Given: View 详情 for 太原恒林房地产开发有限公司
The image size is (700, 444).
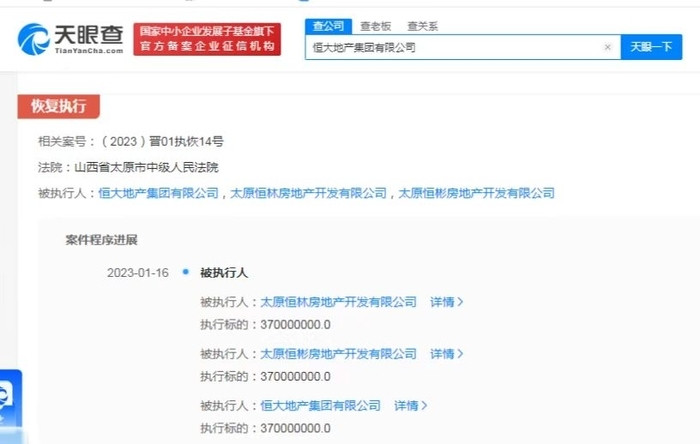Looking at the screenshot, I should coord(446,302).
